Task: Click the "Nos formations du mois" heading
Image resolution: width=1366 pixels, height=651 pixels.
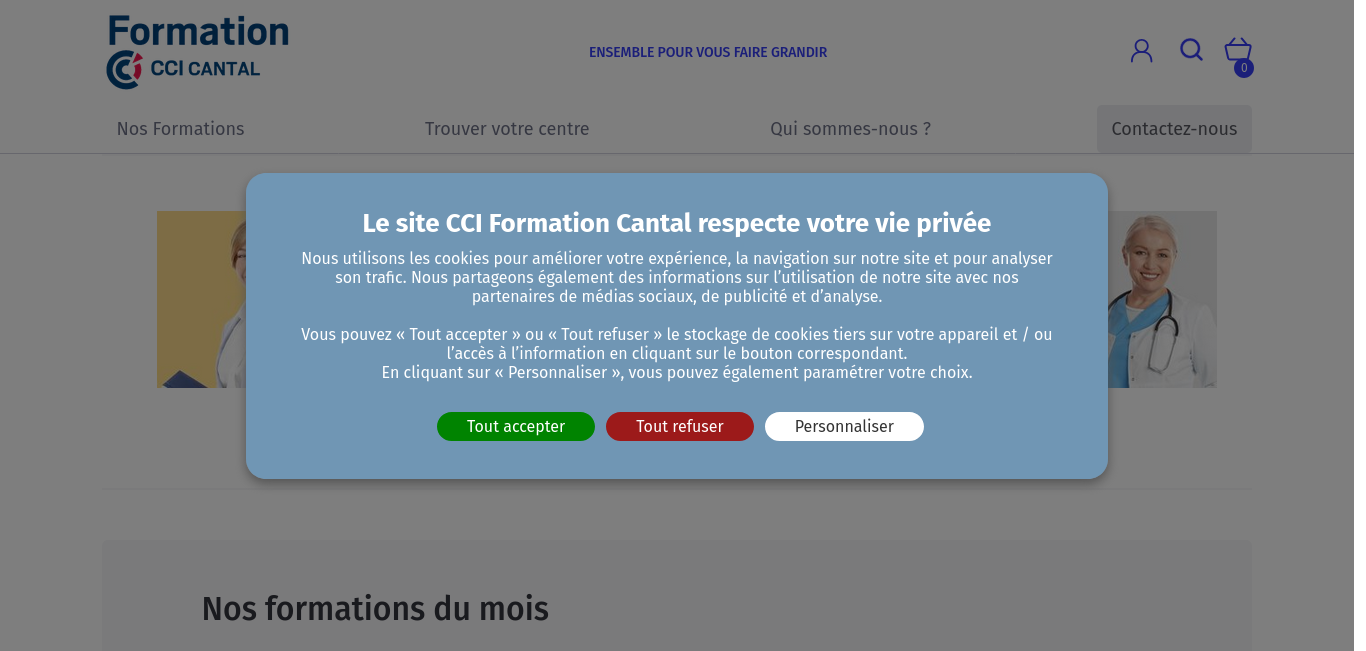Action: 375,609
